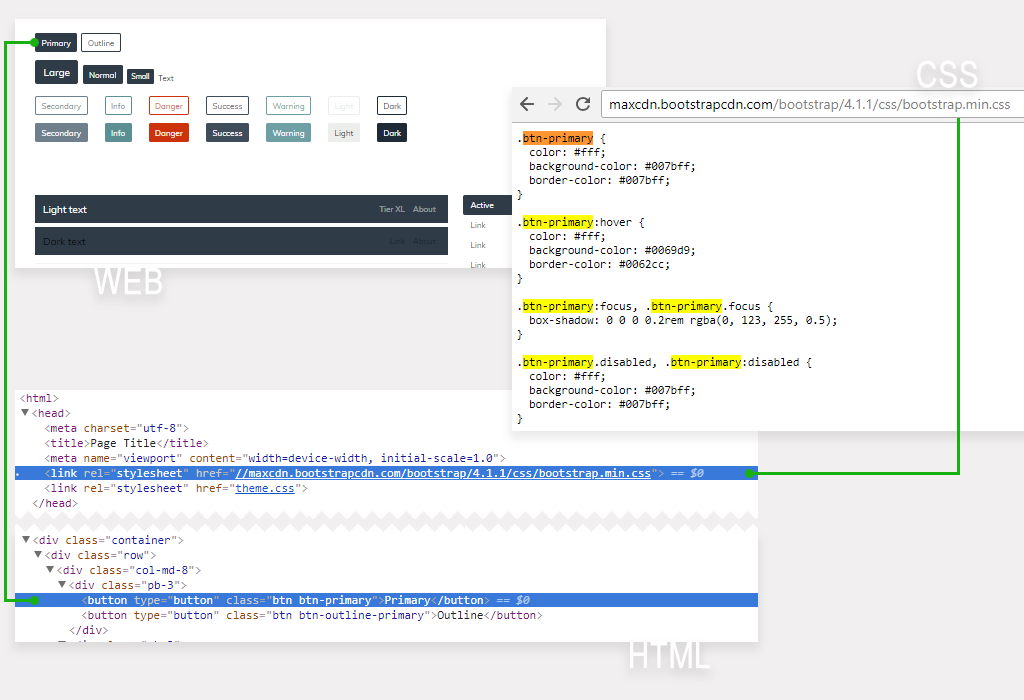1024x700 pixels.
Task: Reload the bootstrap.min.css page
Action: pos(583,104)
